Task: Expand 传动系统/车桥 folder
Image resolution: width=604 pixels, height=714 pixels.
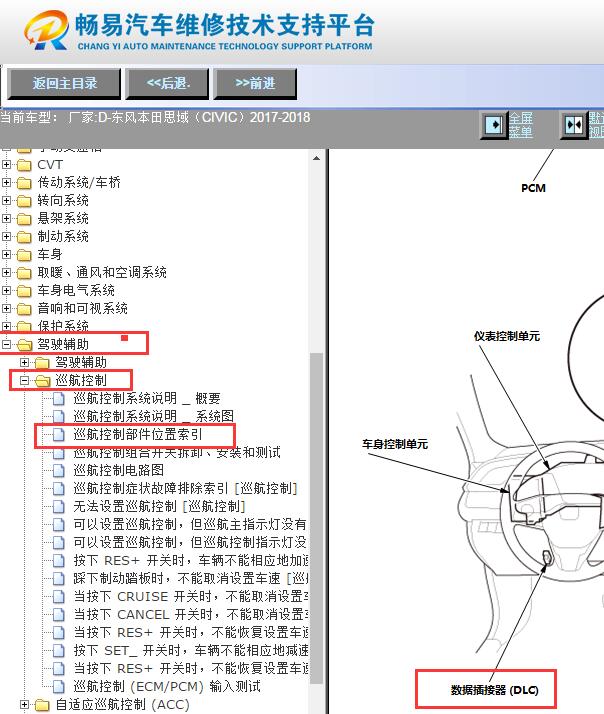Action: [6, 183]
